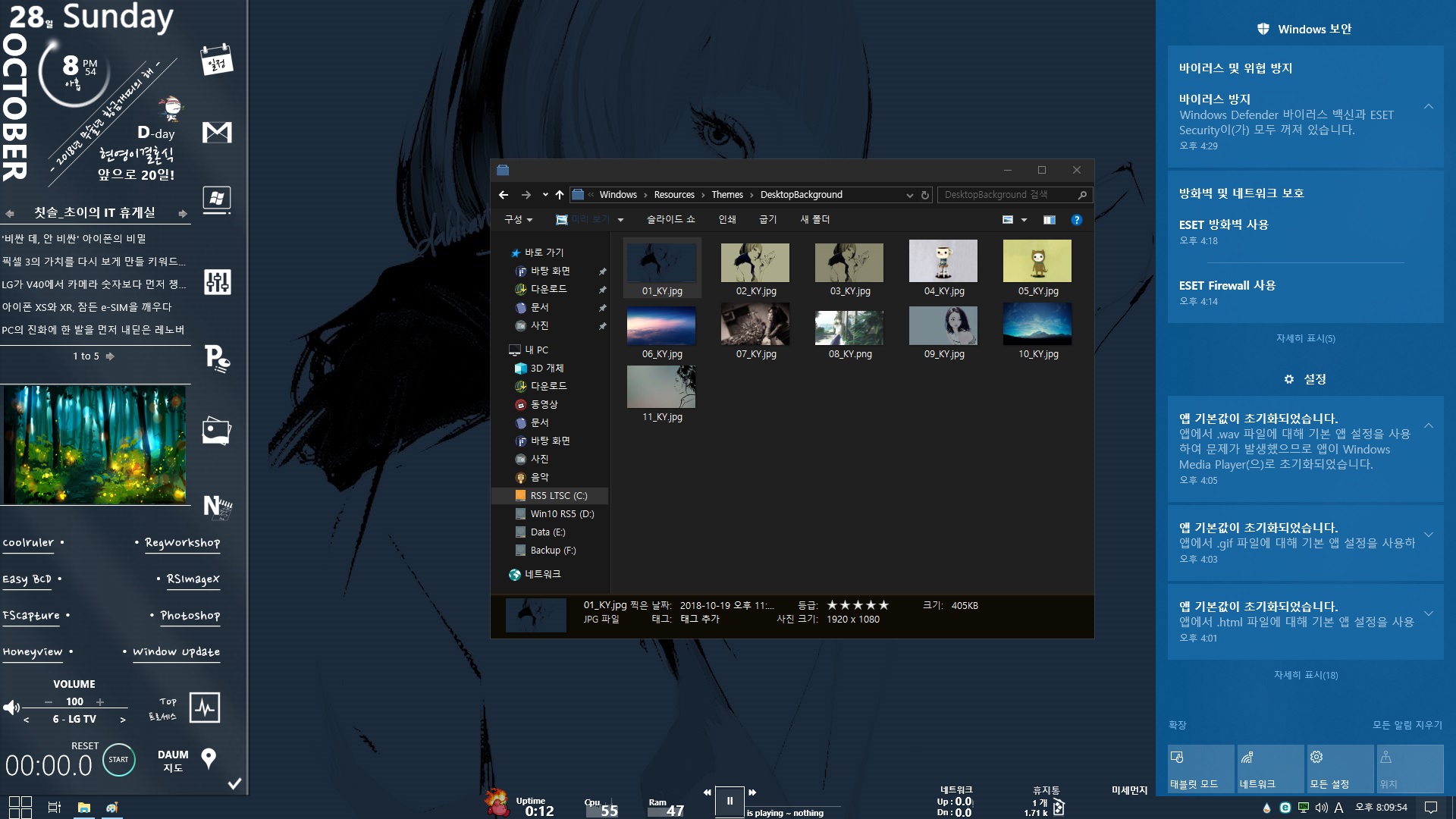Screen dimensions: 1456x819
Task: Open the mail envelope icon in sidebar
Action: tap(217, 133)
